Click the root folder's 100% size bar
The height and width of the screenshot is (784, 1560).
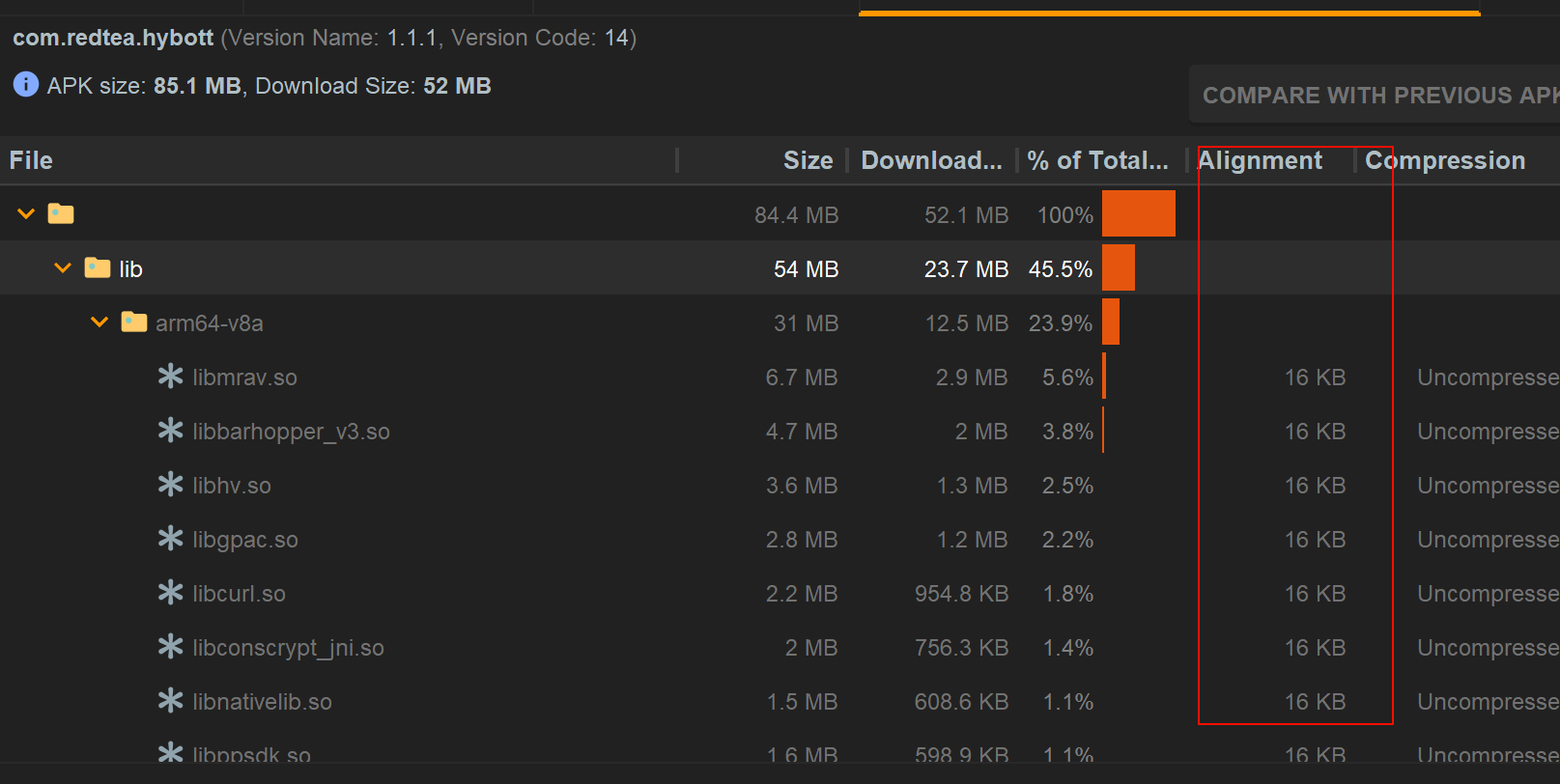tap(1138, 213)
